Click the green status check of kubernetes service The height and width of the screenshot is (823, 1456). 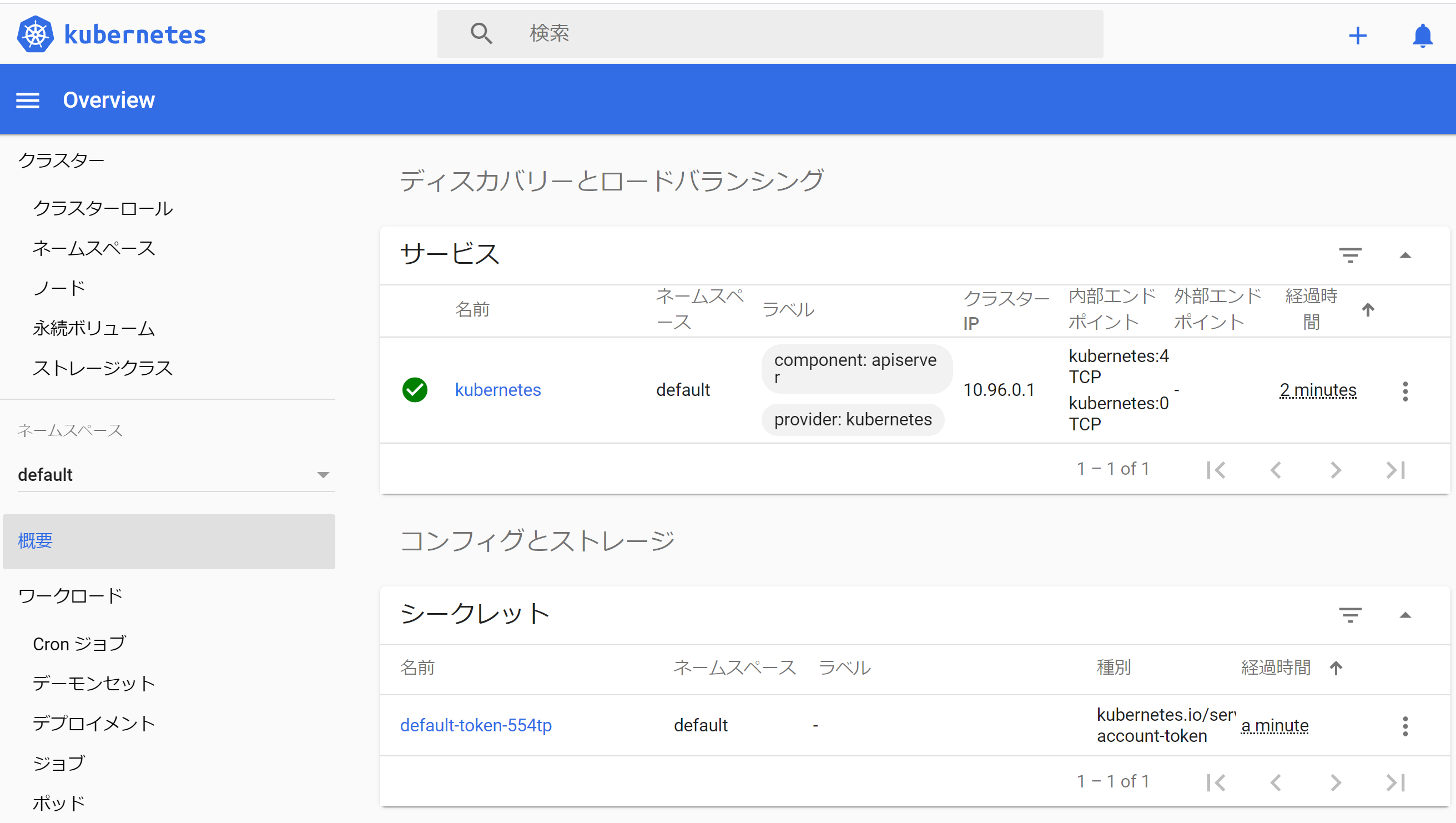(x=414, y=390)
